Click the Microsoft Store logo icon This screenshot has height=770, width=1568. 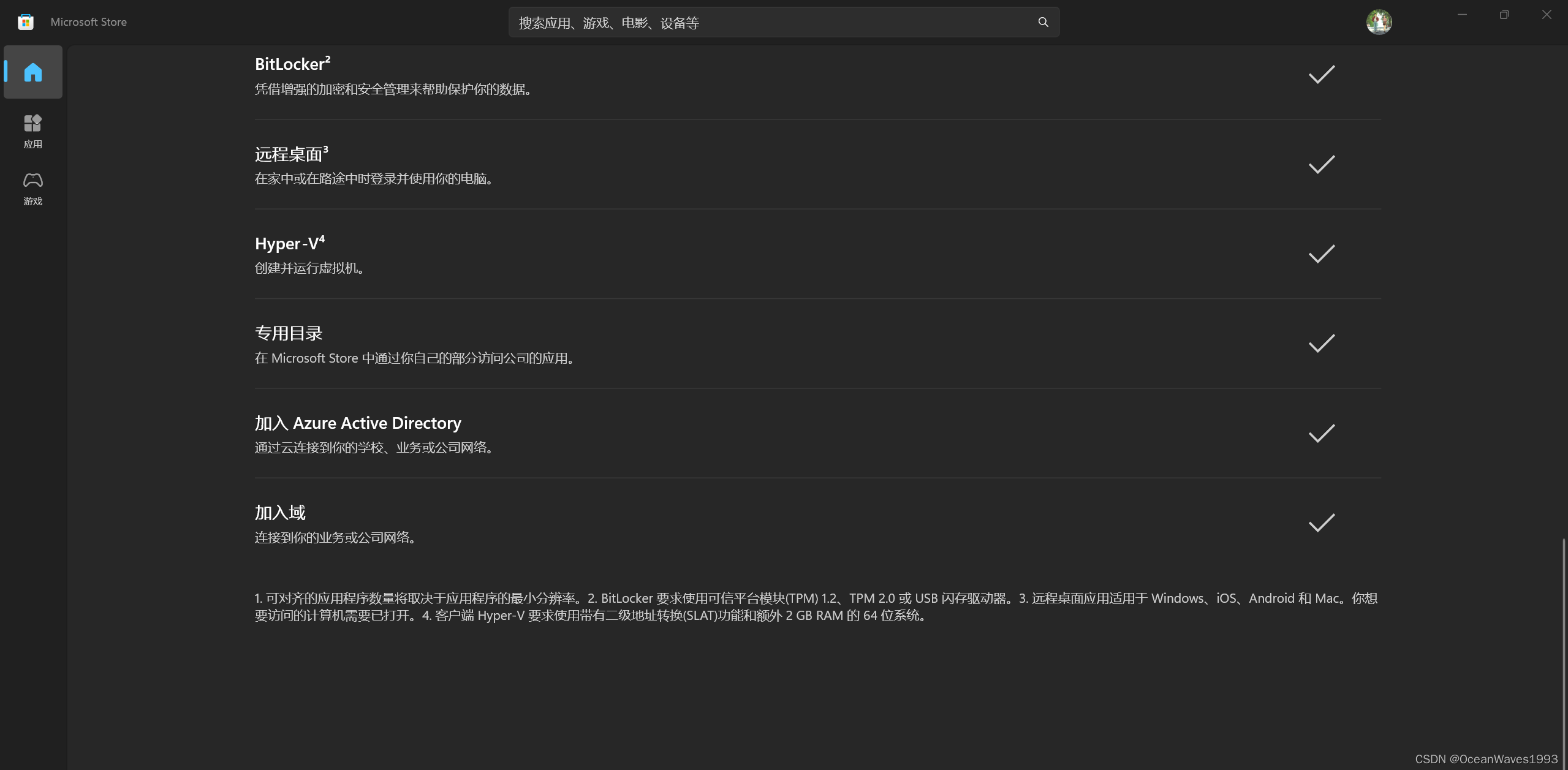click(x=26, y=22)
